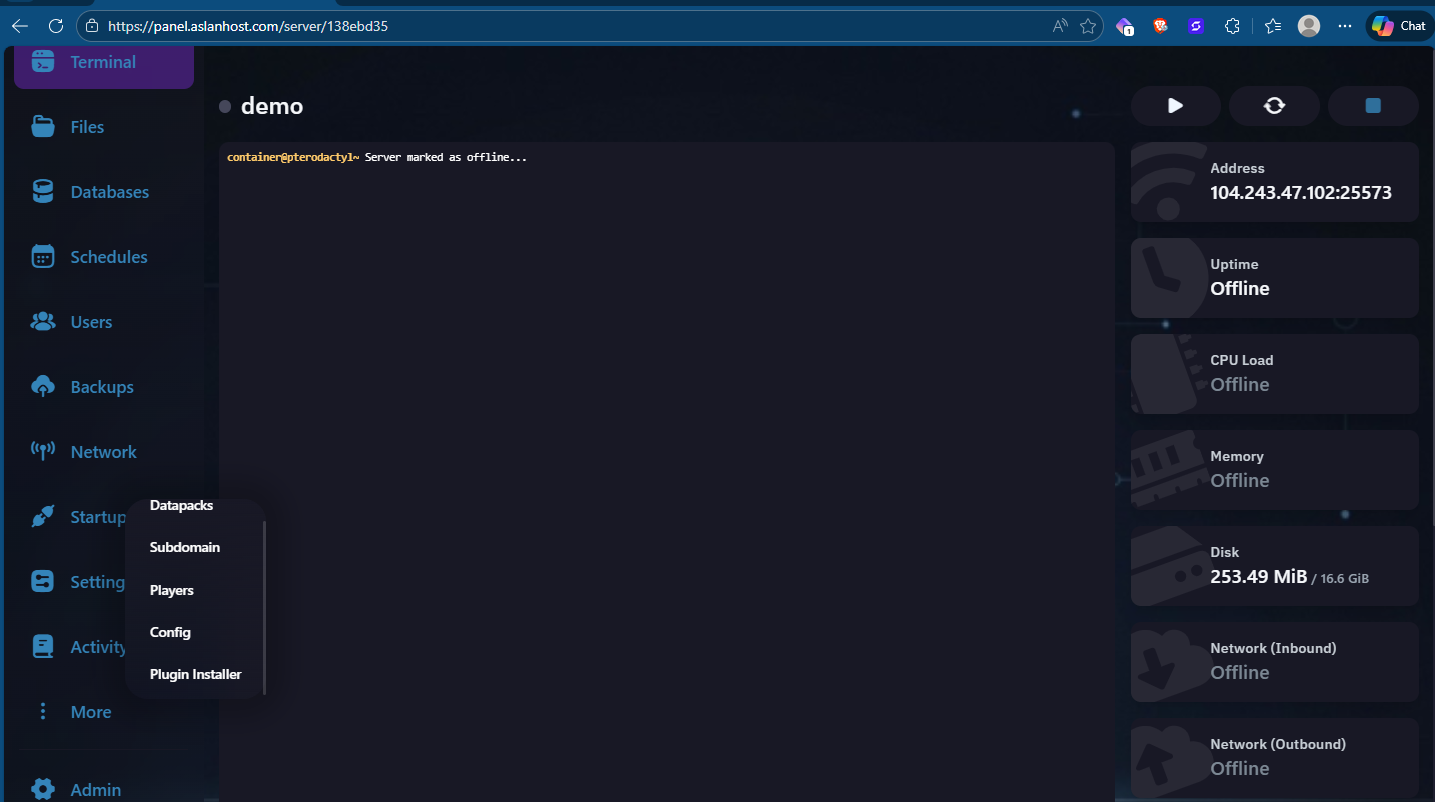Click the Admin gear icon

[42, 789]
